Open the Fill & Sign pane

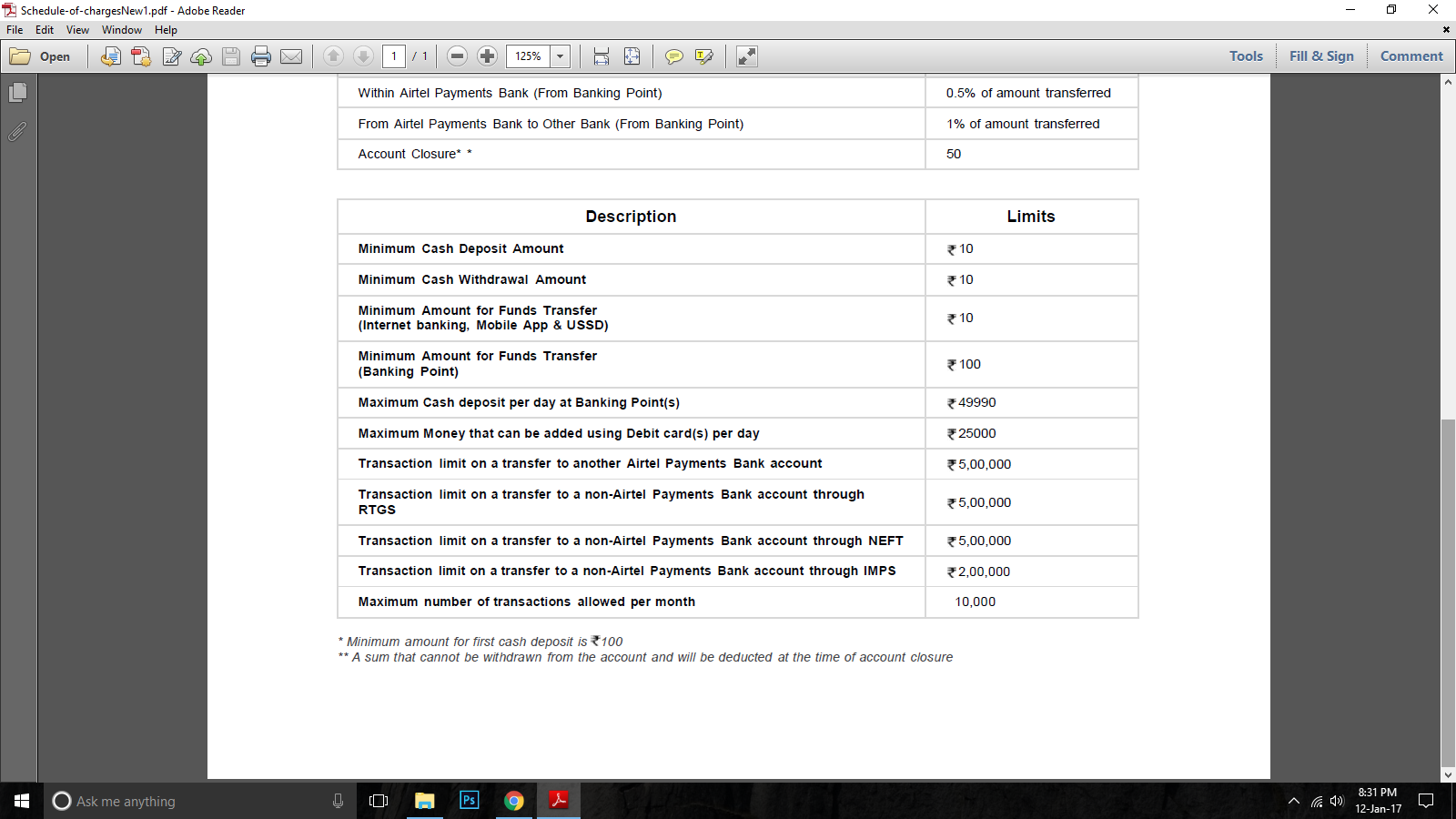tap(1321, 56)
